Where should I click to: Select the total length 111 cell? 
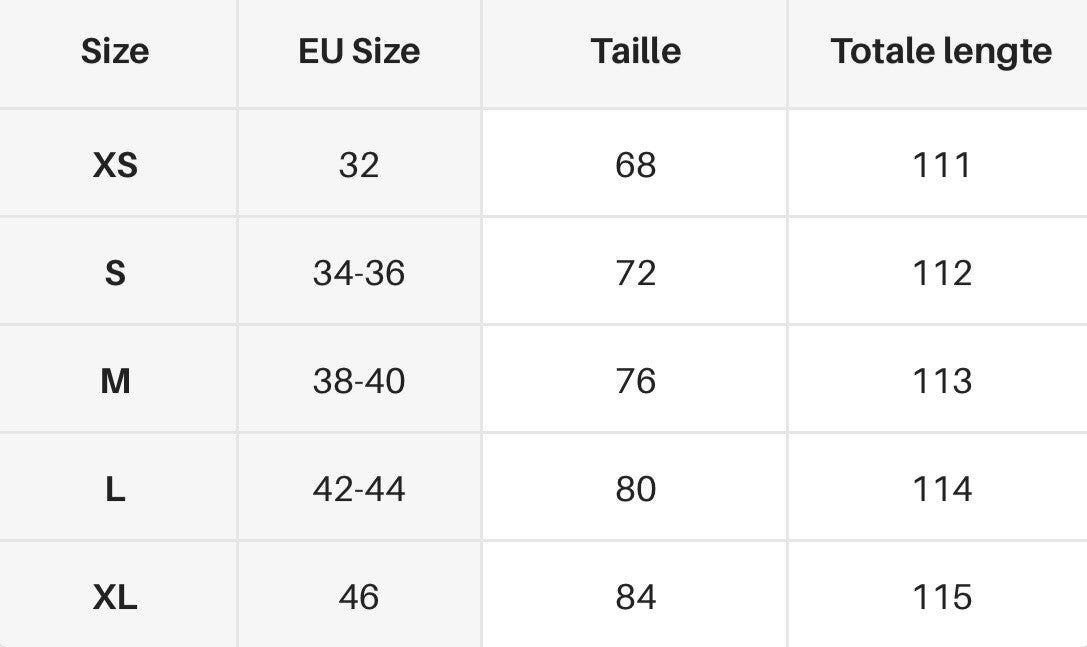[941, 164]
